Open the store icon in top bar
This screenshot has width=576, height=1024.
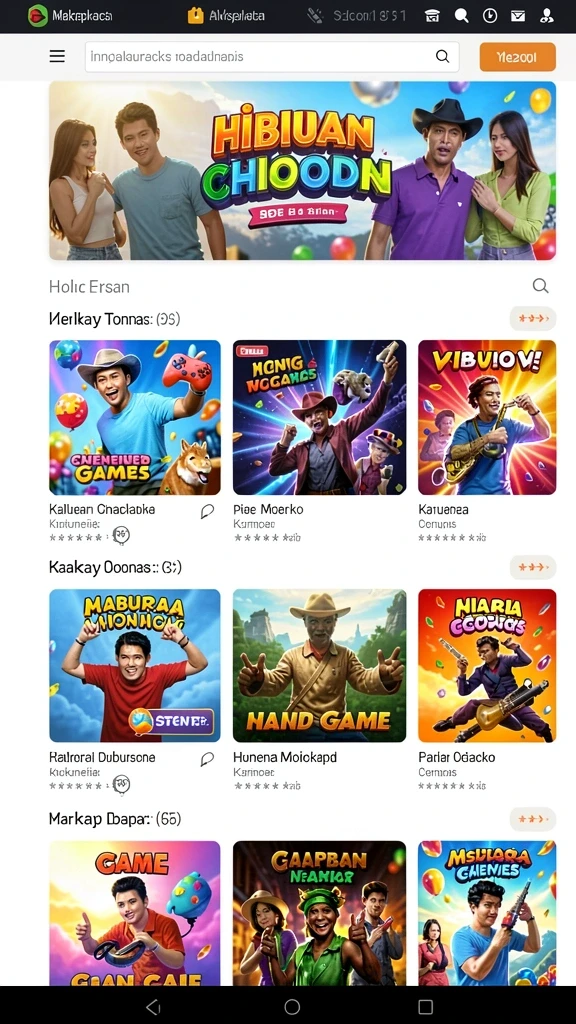pyautogui.click(x=432, y=16)
